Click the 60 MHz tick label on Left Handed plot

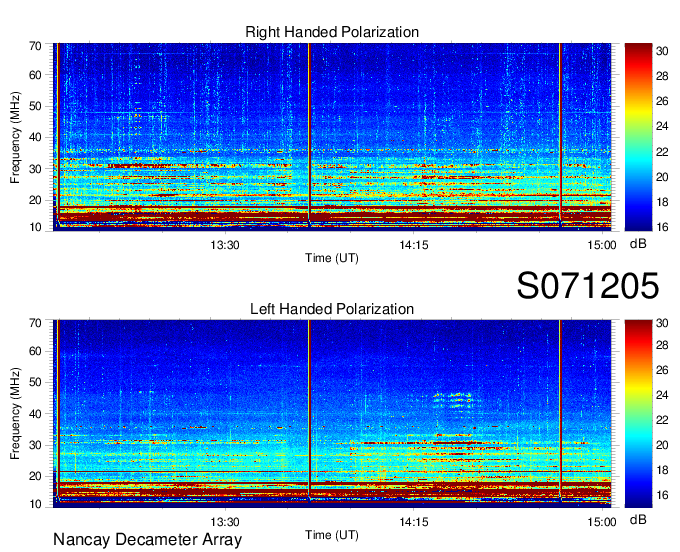pos(35,351)
